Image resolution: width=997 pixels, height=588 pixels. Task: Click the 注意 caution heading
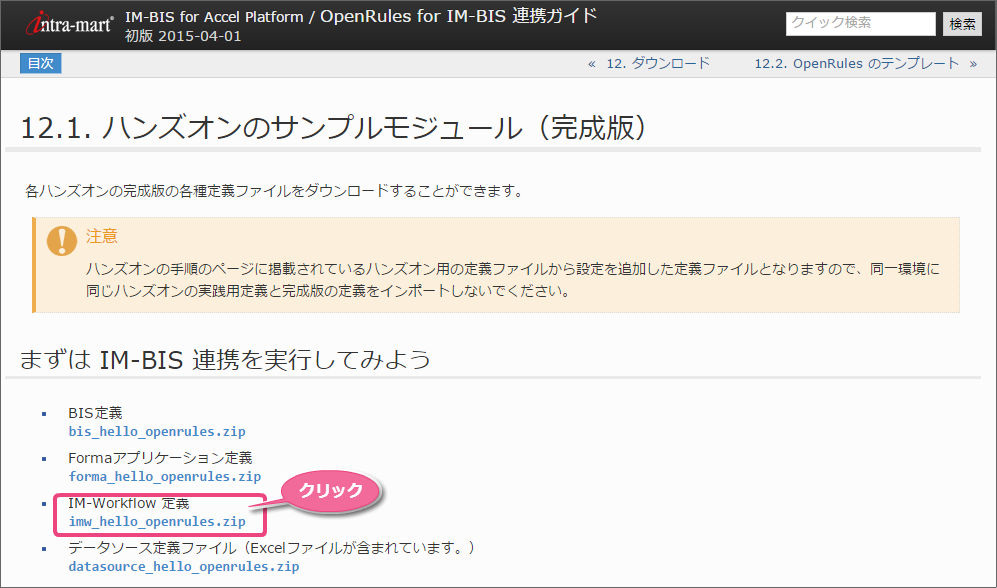pos(102,236)
